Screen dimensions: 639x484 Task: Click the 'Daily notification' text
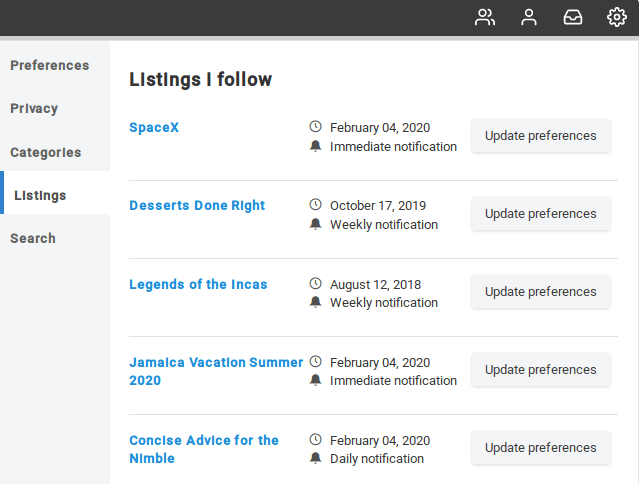[x=377, y=459]
